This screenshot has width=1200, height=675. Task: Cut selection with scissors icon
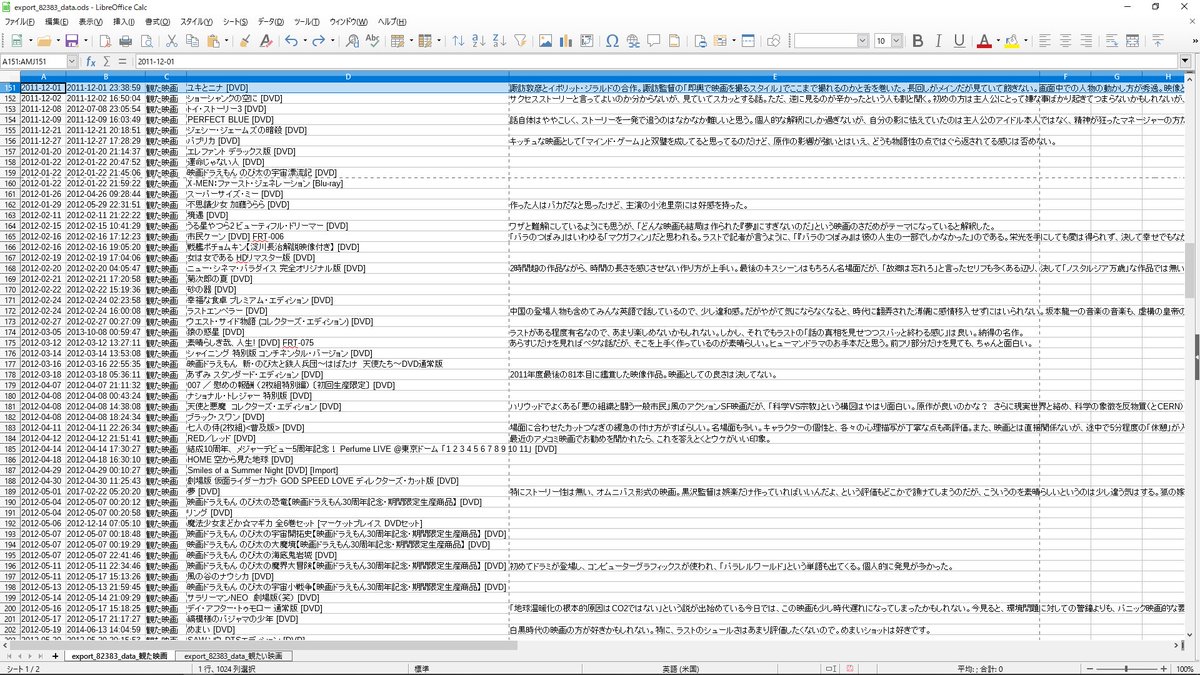click(171, 41)
